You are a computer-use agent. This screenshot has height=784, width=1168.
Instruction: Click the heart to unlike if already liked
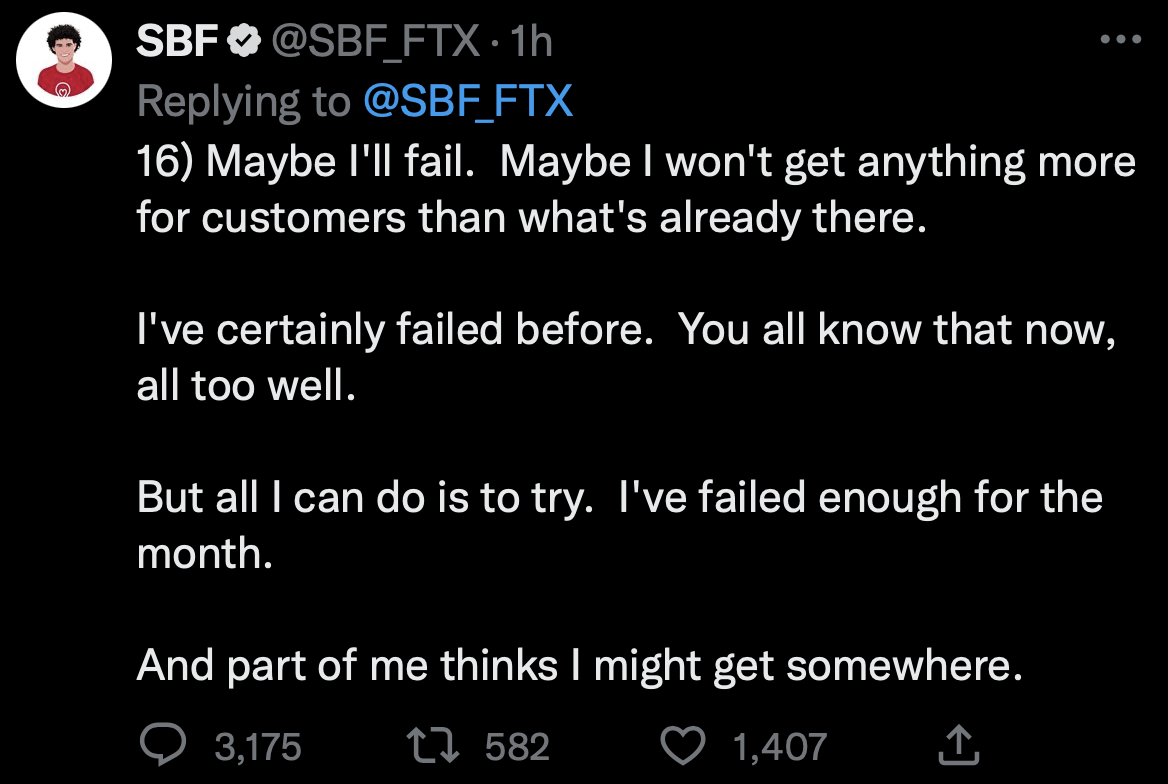point(685,744)
